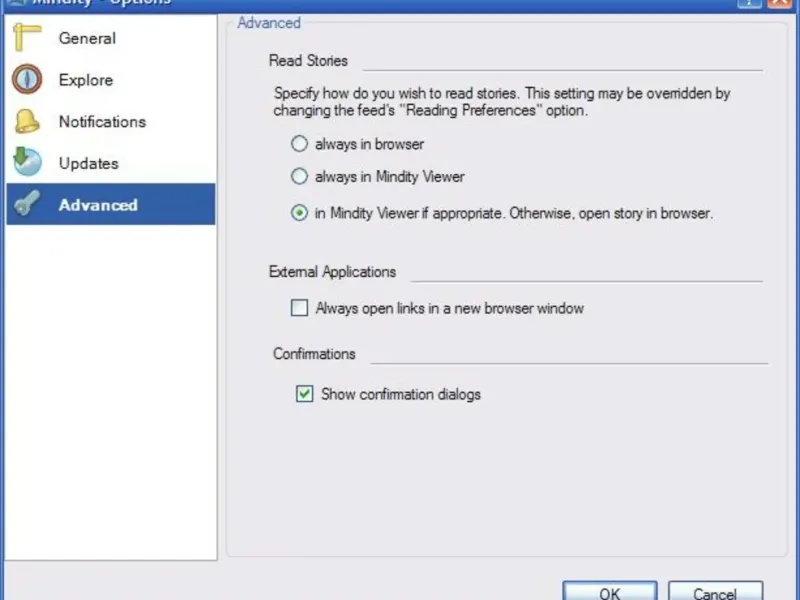The image size is (800, 600).
Task: Switch to the Explore options page
Action: click(86, 80)
